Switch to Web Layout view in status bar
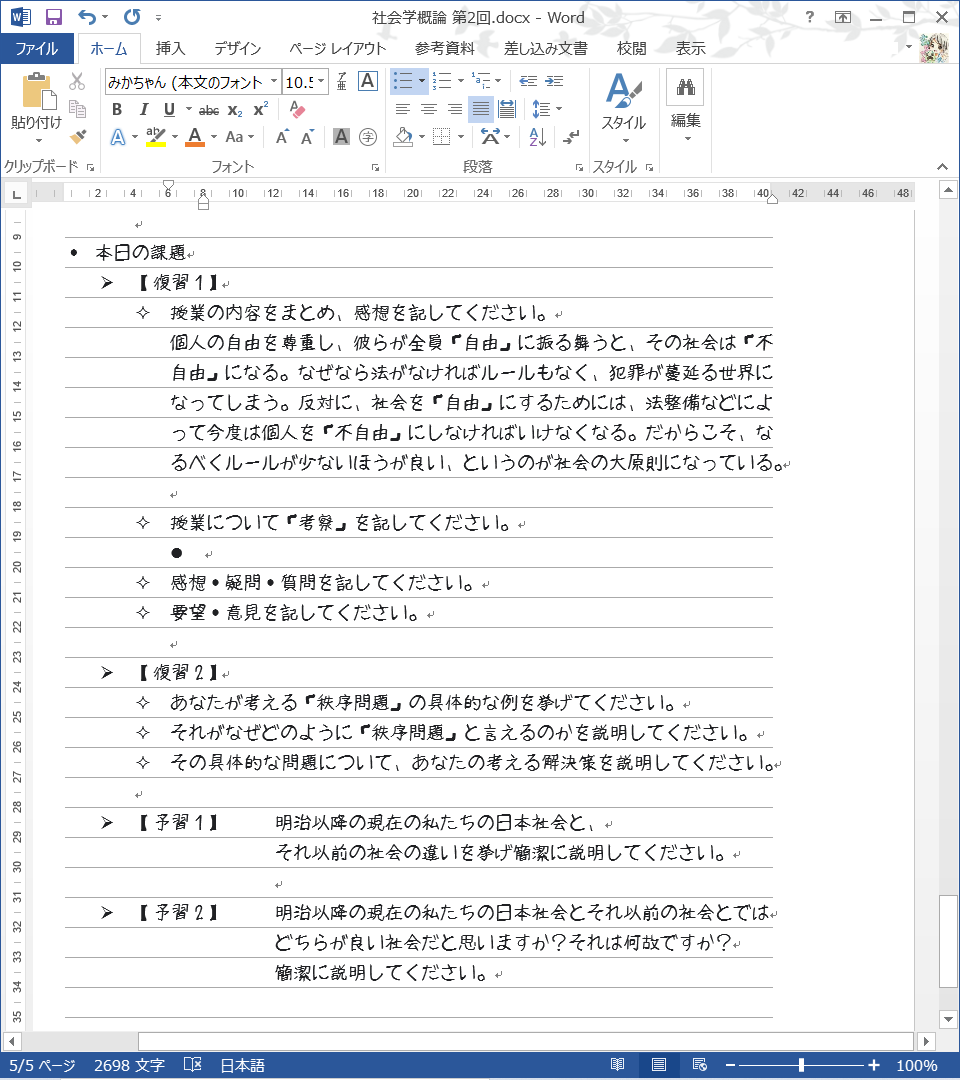 [x=700, y=1065]
